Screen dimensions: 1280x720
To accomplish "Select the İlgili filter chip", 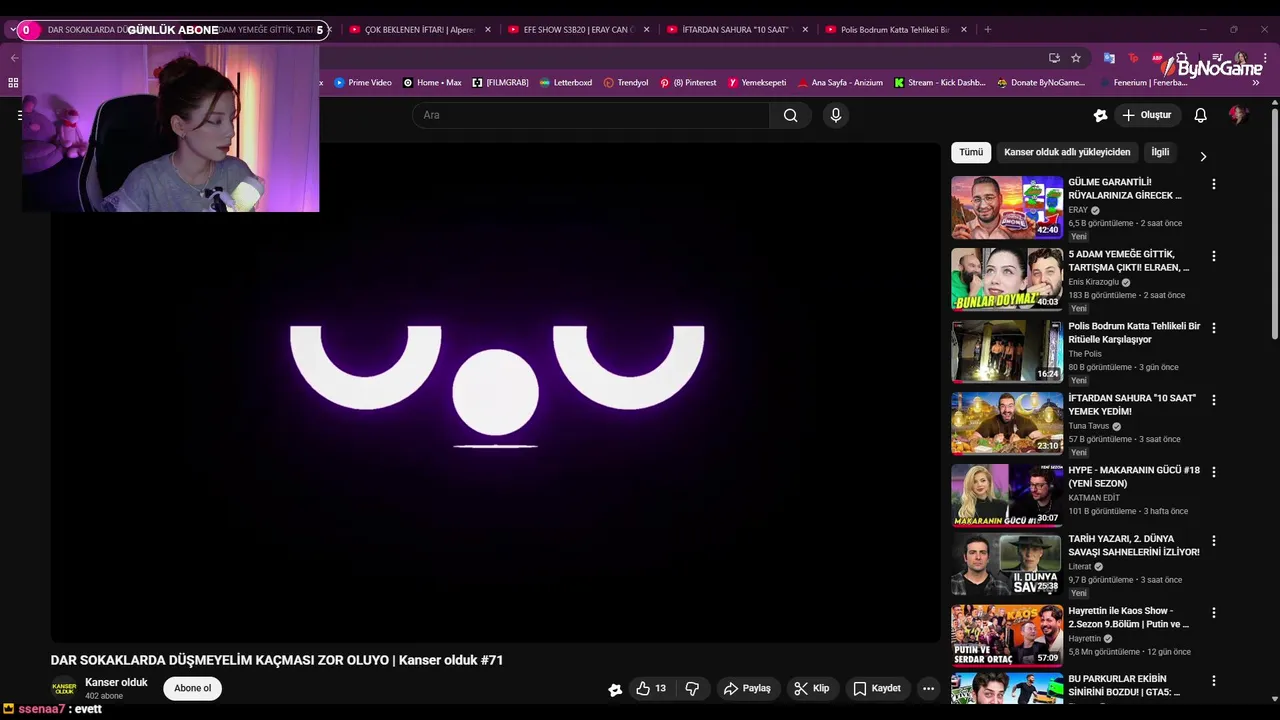I will [x=1160, y=152].
